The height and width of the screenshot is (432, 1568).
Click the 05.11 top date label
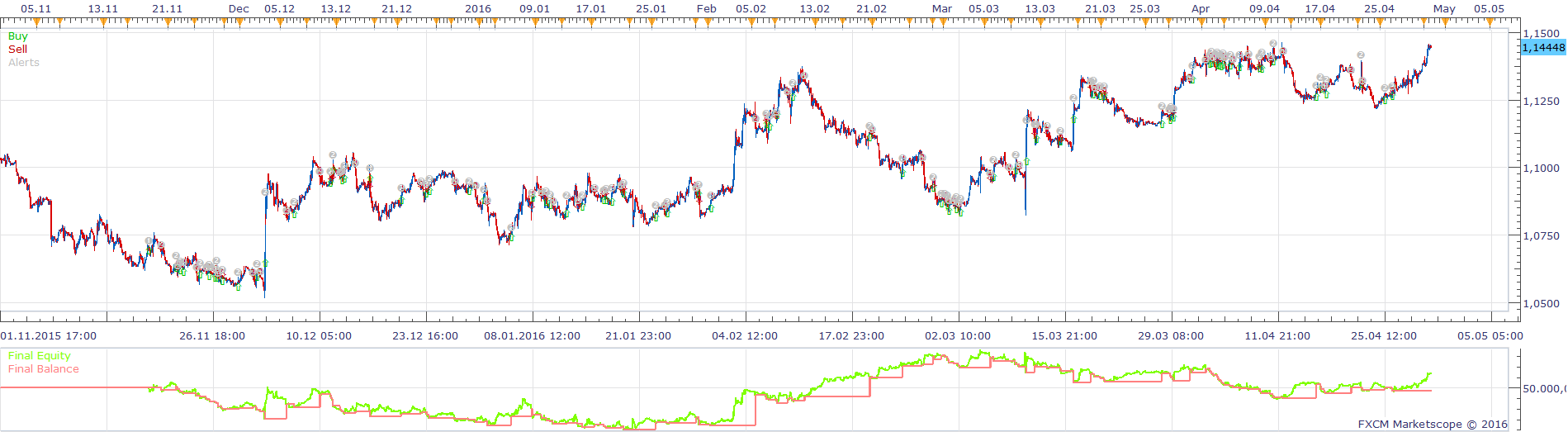tap(36, 9)
